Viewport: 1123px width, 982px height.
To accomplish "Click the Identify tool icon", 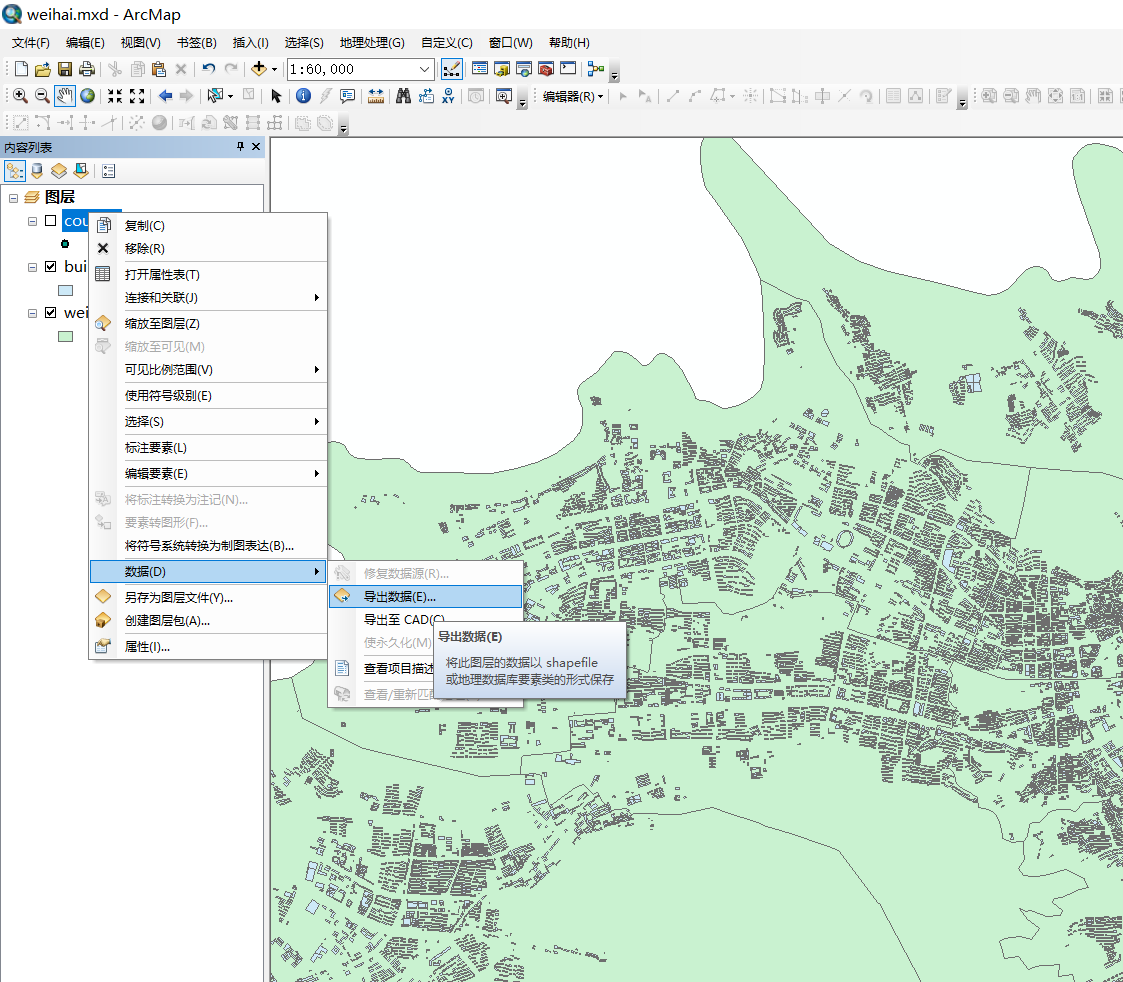I will click(302, 96).
